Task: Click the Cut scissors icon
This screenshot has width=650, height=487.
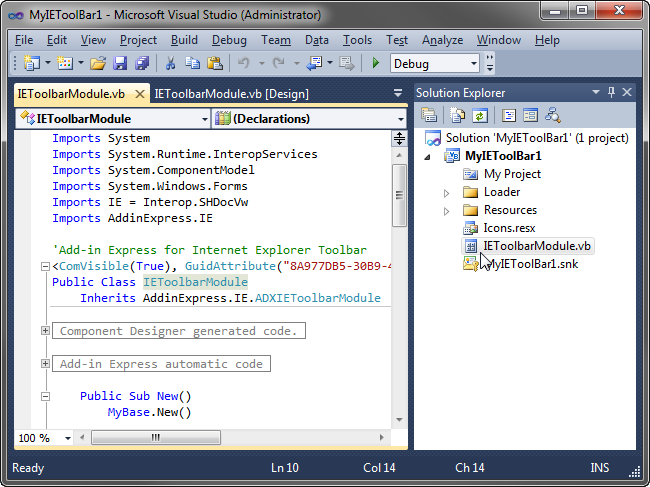Action: 170,63
